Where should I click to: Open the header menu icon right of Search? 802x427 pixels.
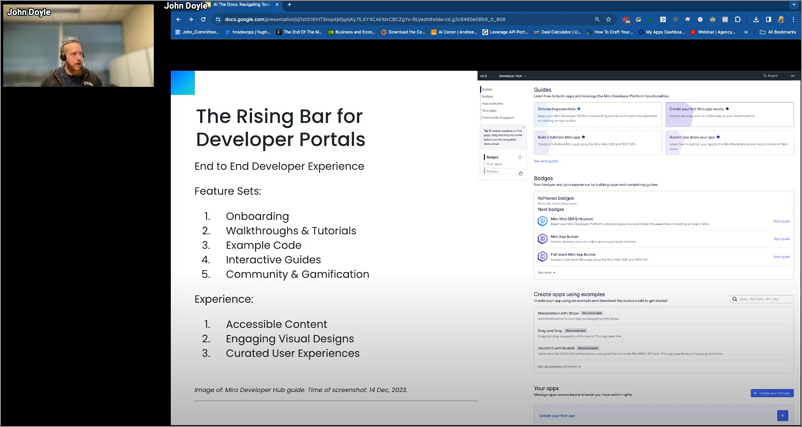pos(793,76)
